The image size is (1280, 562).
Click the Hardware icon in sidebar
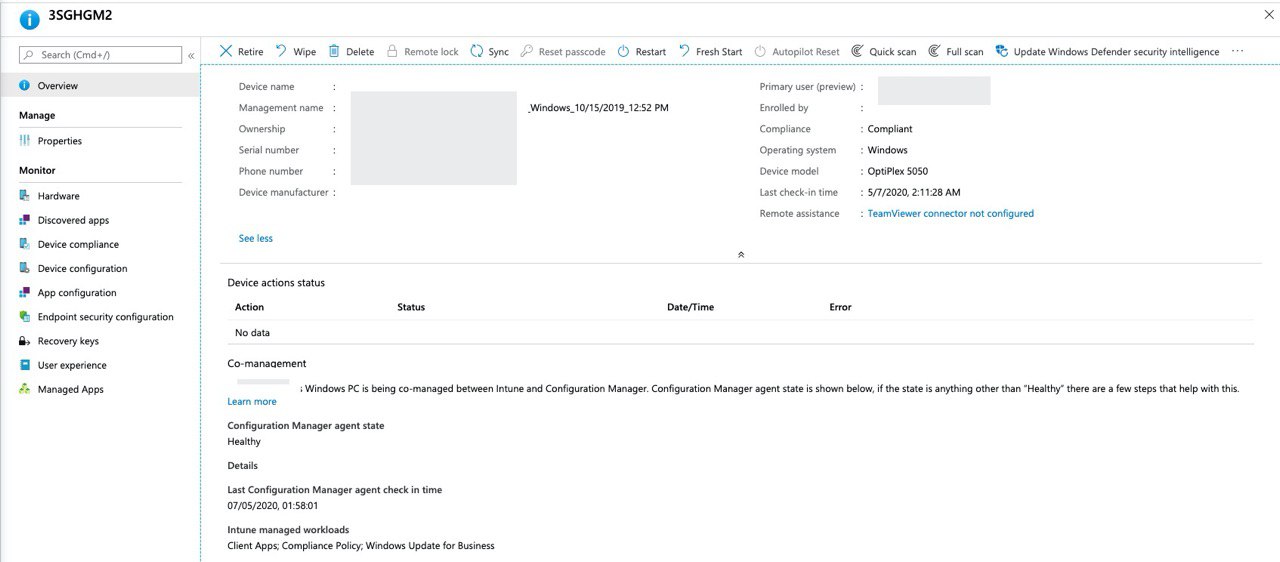click(x=25, y=196)
